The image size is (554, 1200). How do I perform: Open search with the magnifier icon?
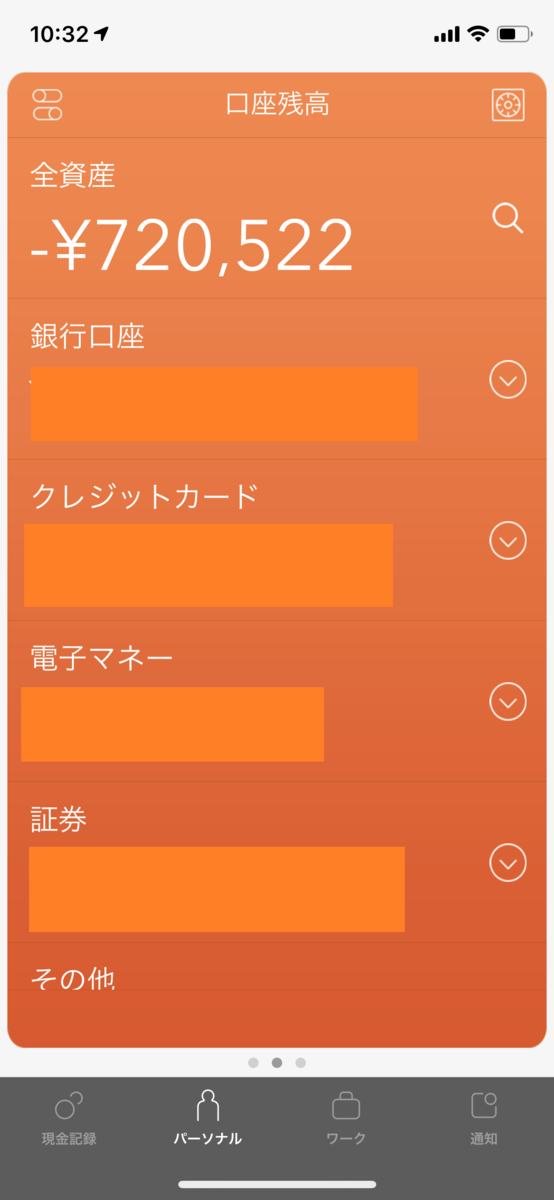tap(508, 218)
